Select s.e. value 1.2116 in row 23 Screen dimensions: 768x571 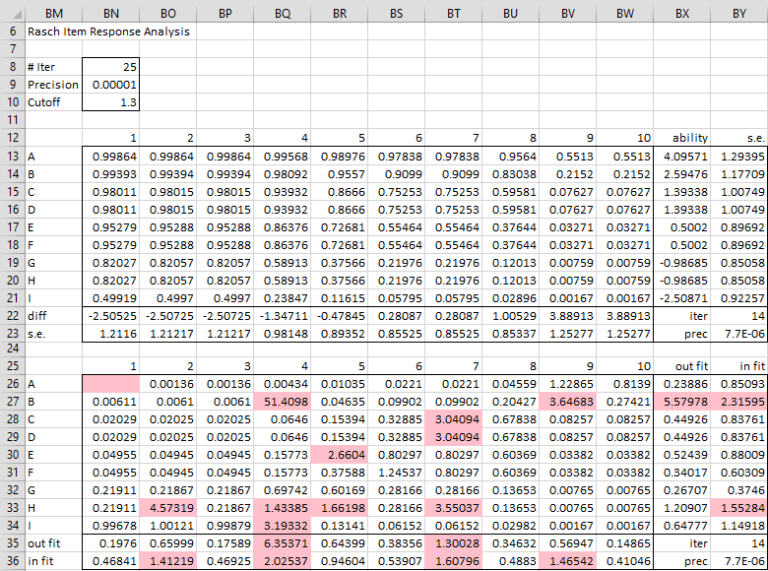[x=111, y=334]
